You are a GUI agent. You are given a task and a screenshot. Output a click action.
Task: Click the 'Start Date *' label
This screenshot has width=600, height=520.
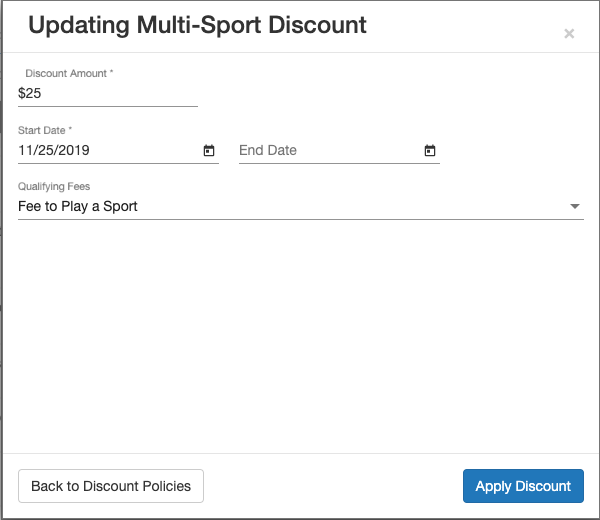[x=45, y=131]
